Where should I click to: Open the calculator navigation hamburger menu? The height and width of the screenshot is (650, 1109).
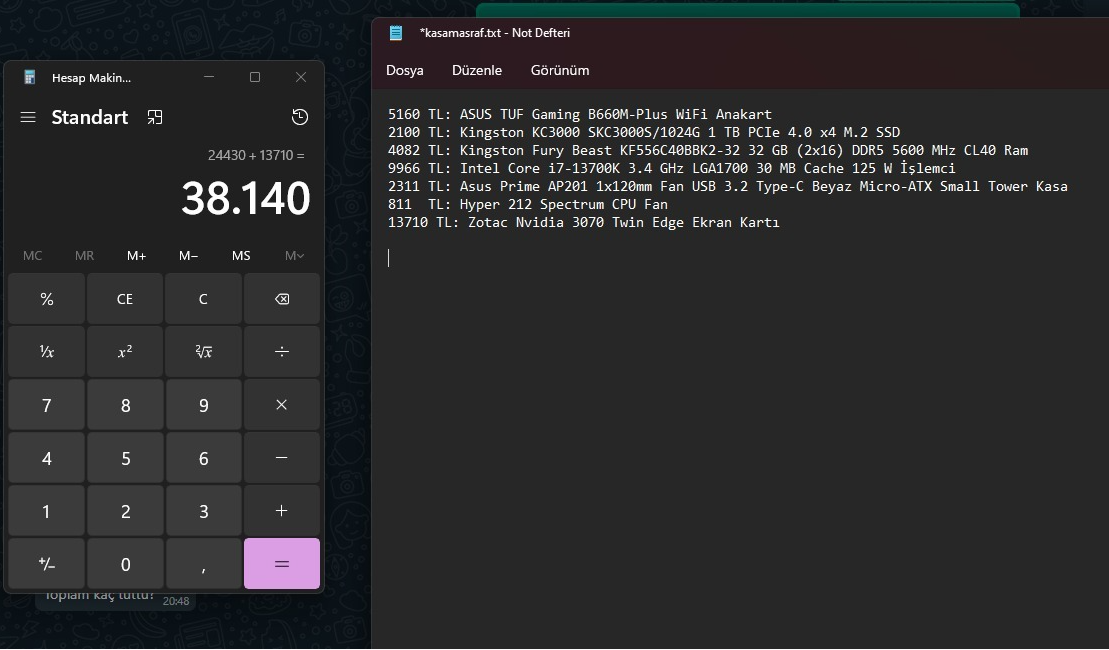click(28, 117)
